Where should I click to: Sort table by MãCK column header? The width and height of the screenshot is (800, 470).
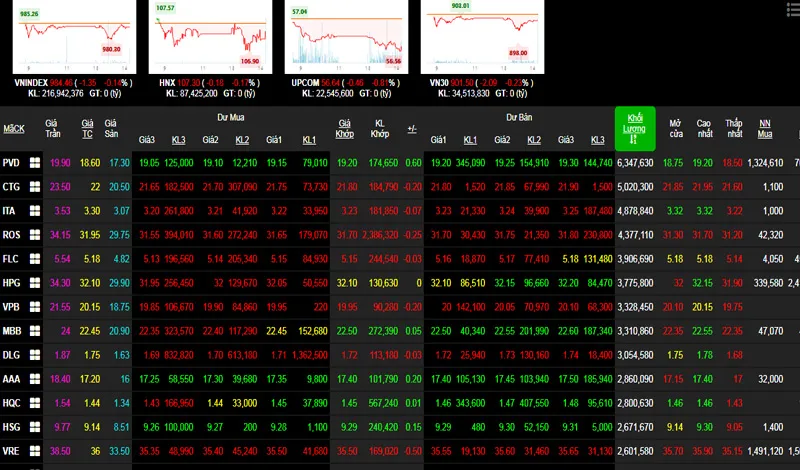pyautogui.click(x=14, y=129)
